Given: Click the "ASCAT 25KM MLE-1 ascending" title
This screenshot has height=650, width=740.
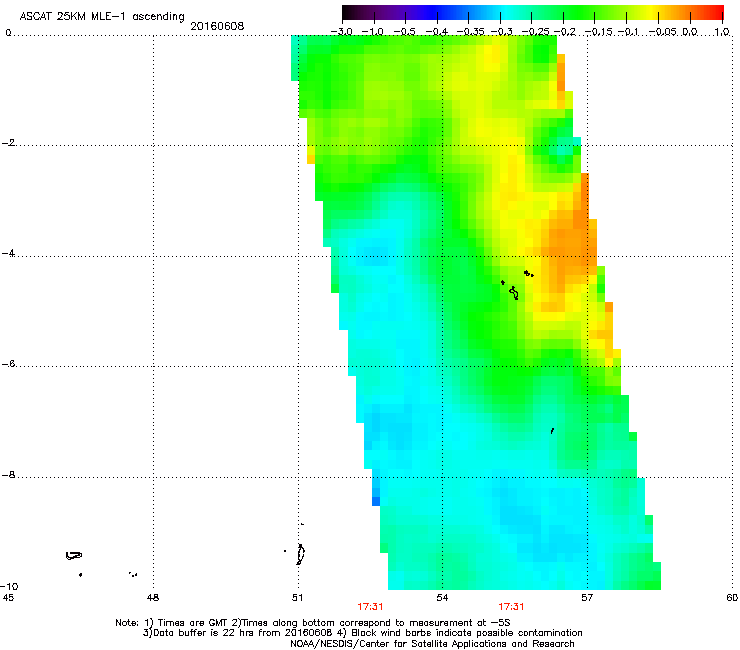Looking at the screenshot, I should click(x=102, y=16).
